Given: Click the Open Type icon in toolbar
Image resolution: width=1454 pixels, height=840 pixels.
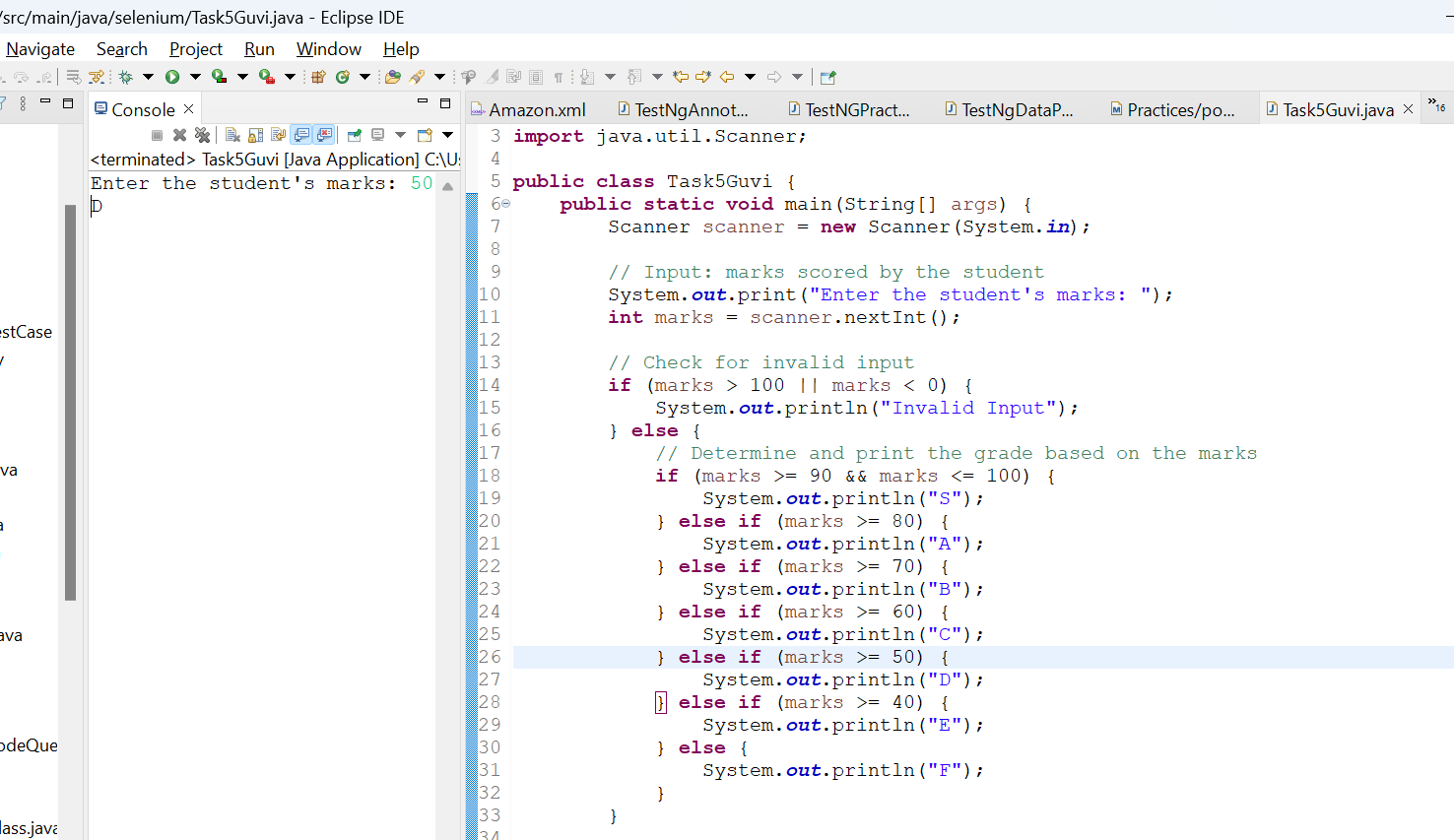Looking at the screenshot, I should pyautogui.click(x=393, y=77).
